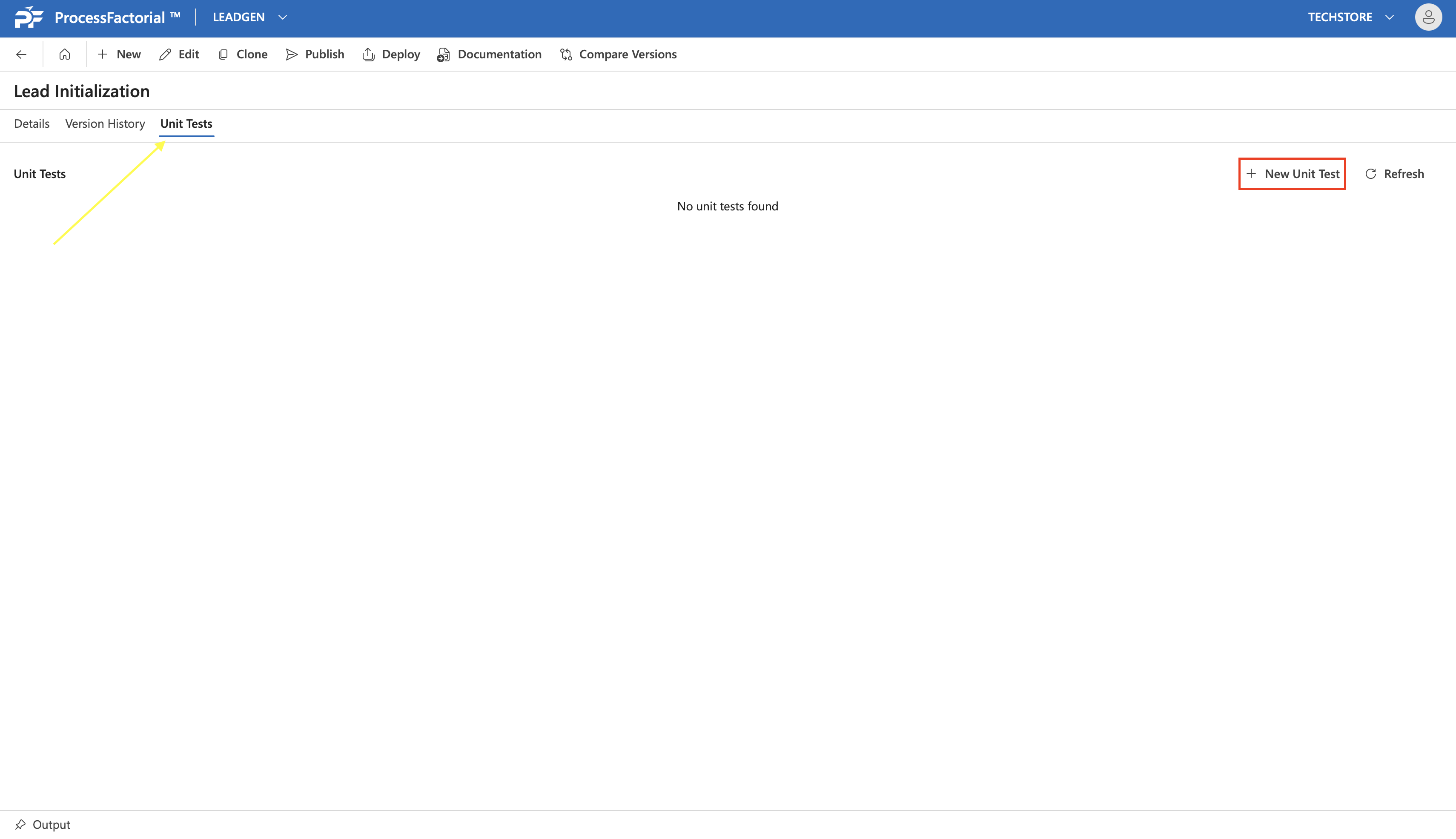Open the Documentation icon
The width and height of the screenshot is (1456, 839).
click(x=443, y=54)
